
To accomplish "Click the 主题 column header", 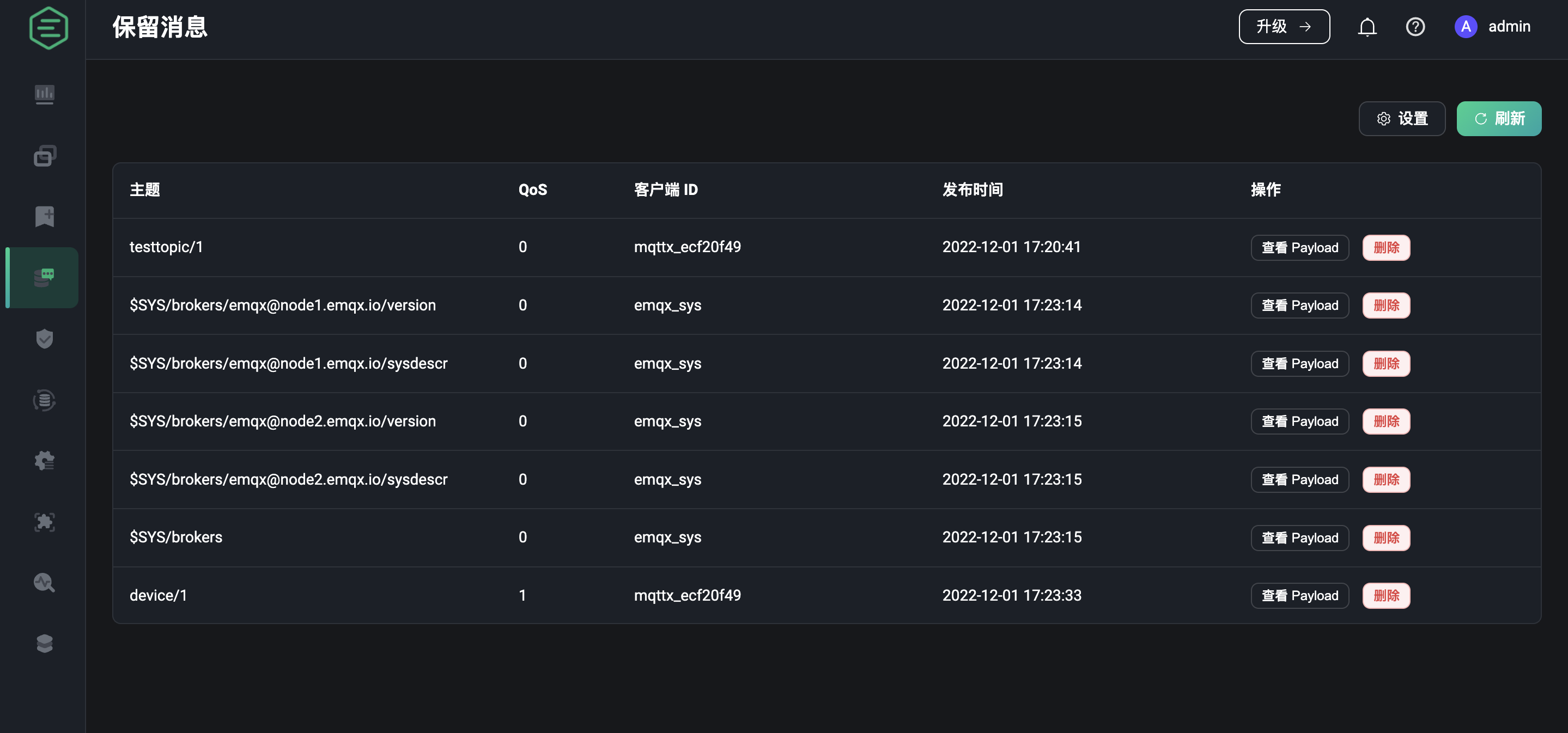I will 145,190.
